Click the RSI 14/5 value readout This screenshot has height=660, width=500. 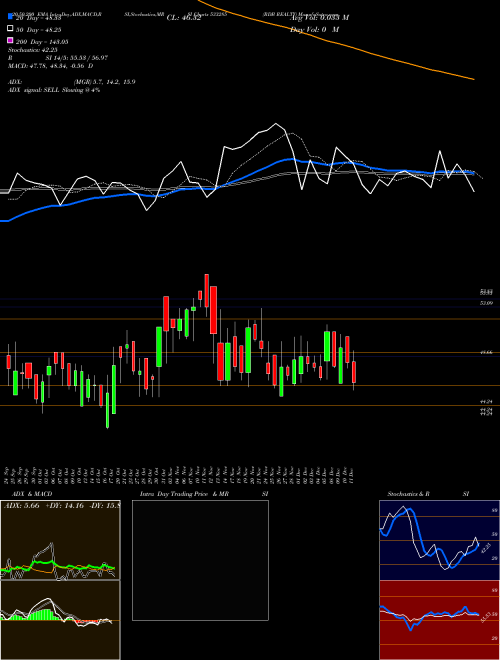[x=77, y=58]
